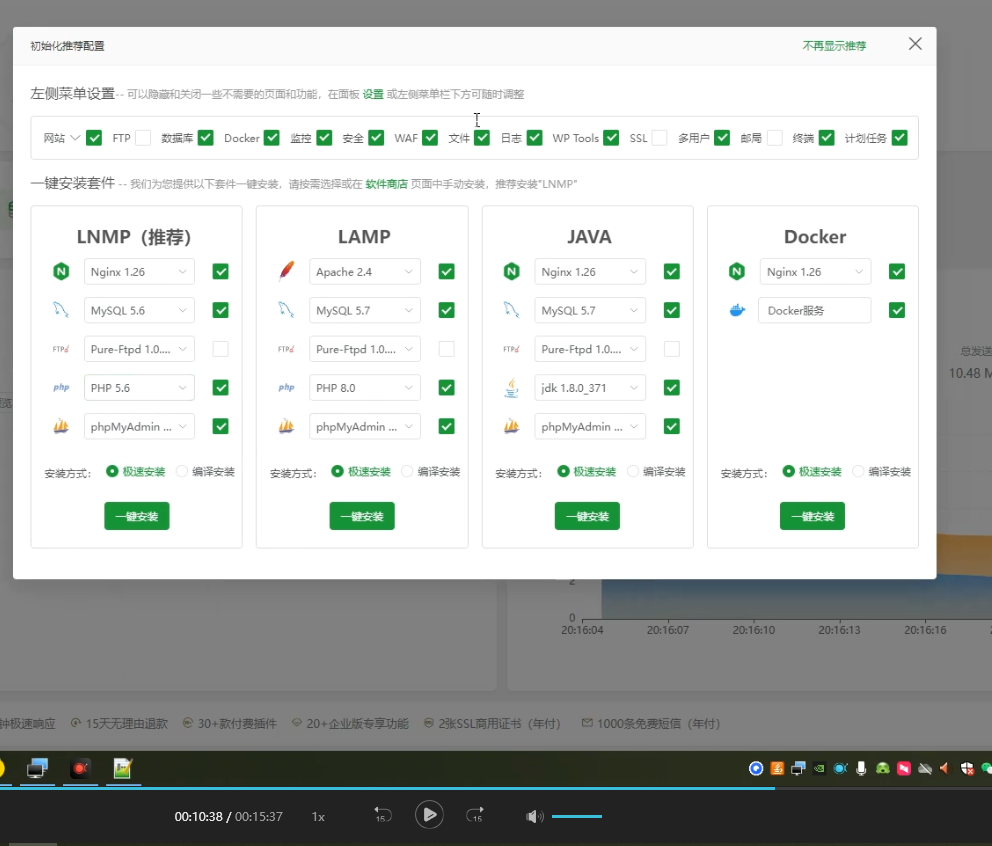Uncheck the 网站 menu checkbox
The image size is (992, 846).
tap(94, 138)
